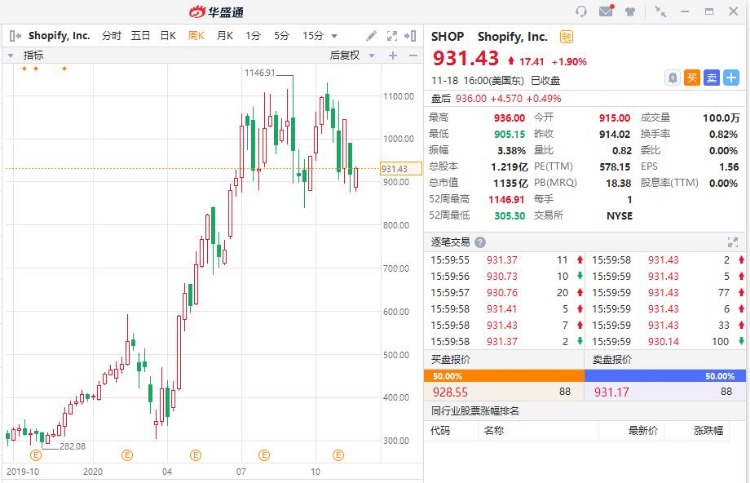Click the 总市值 value 1135亿
This screenshot has width=750, height=483.
[x=511, y=183]
